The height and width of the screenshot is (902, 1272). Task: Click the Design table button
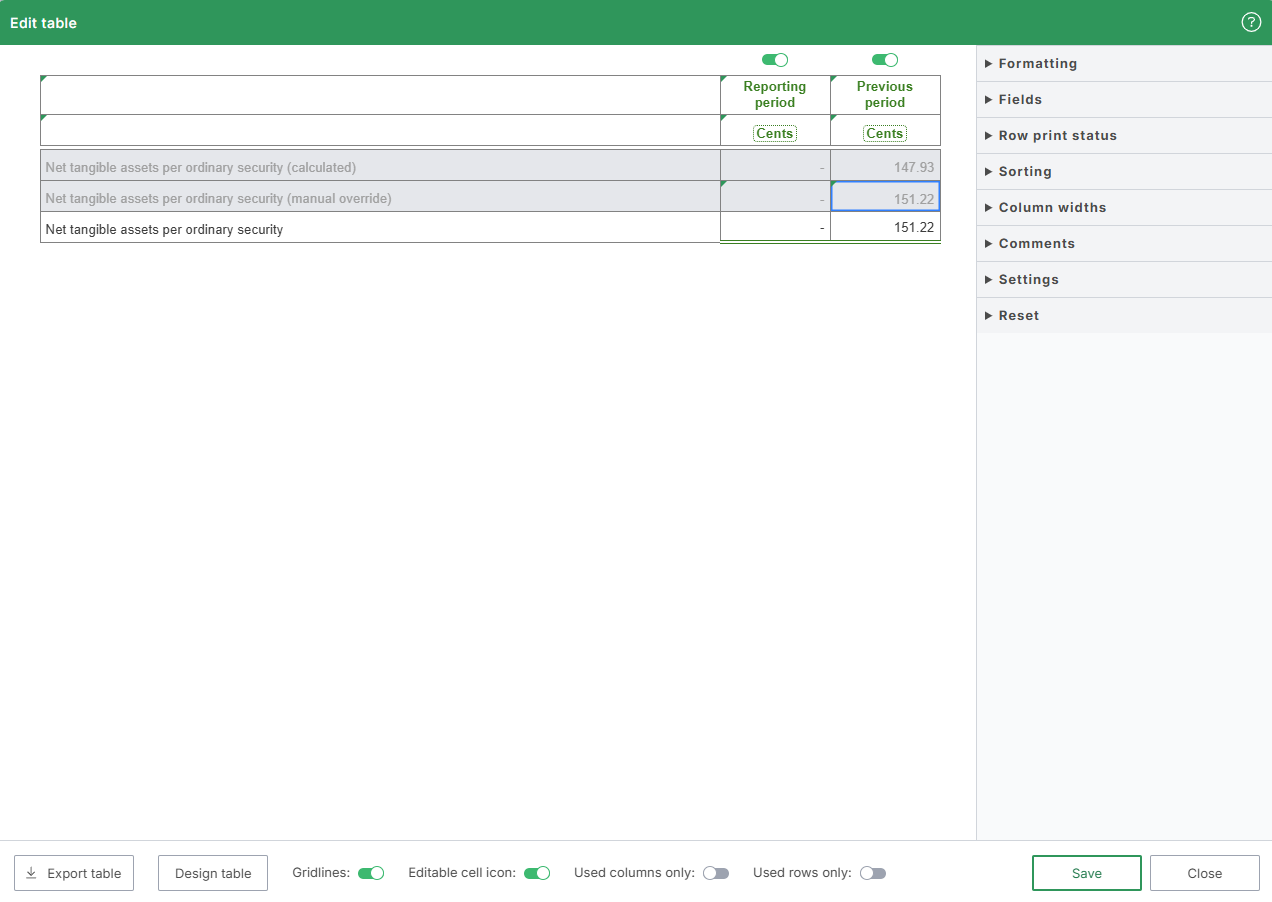[213, 873]
